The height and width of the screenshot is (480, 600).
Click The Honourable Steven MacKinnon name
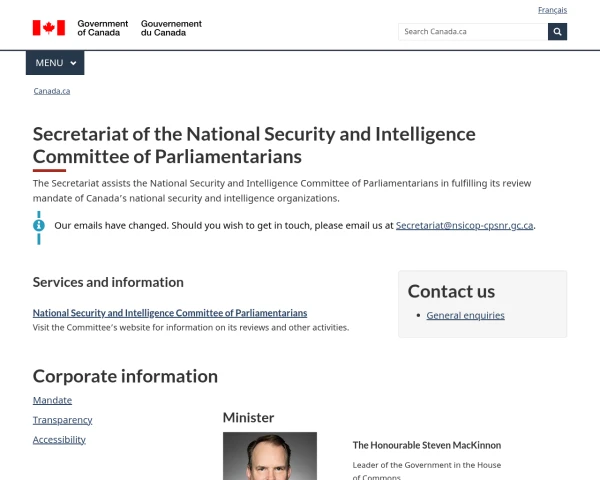click(426, 445)
